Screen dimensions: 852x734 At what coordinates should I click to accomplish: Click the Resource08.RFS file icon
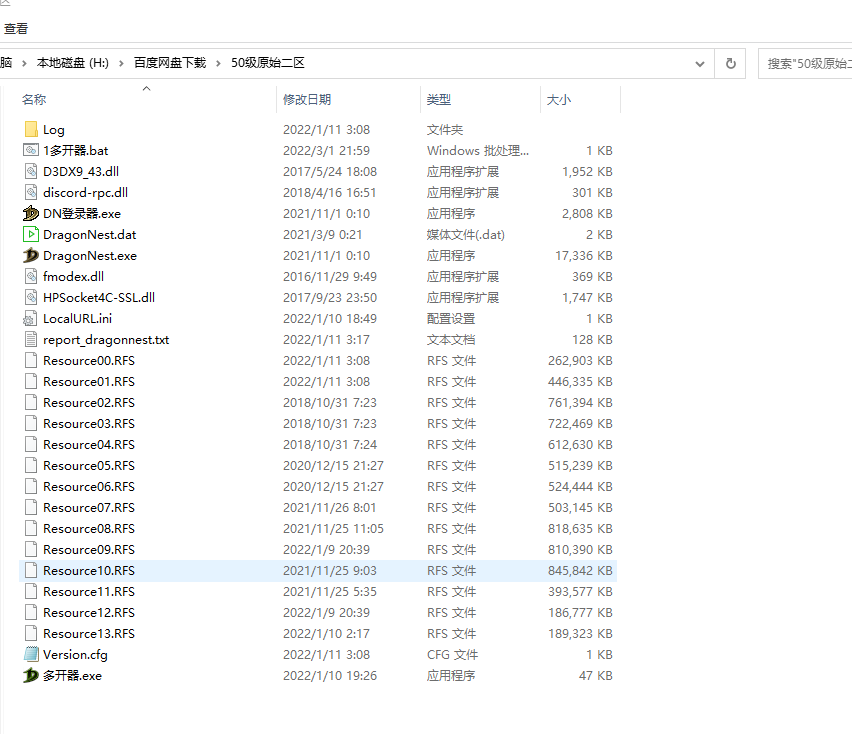point(31,529)
